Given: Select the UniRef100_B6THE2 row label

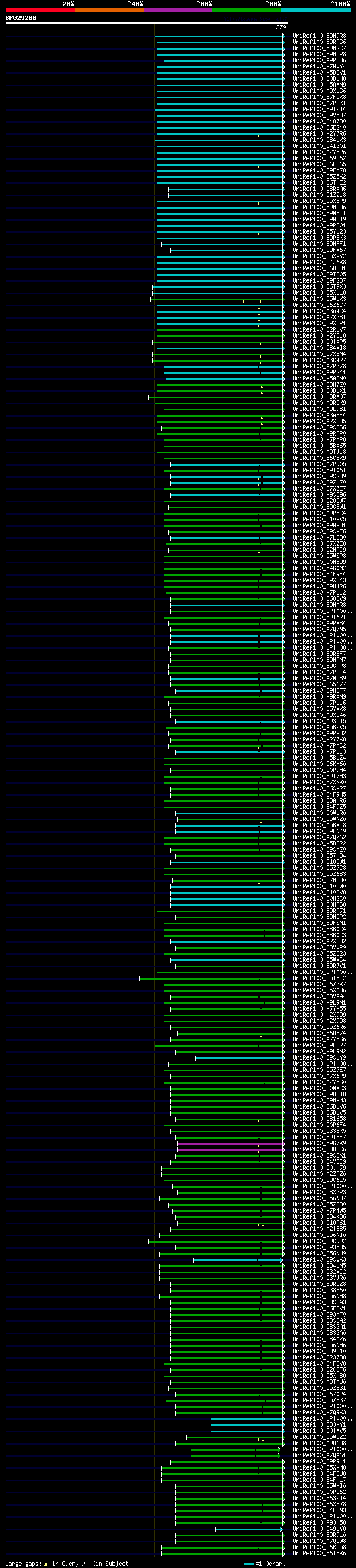Looking at the screenshot, I should 319,182.
